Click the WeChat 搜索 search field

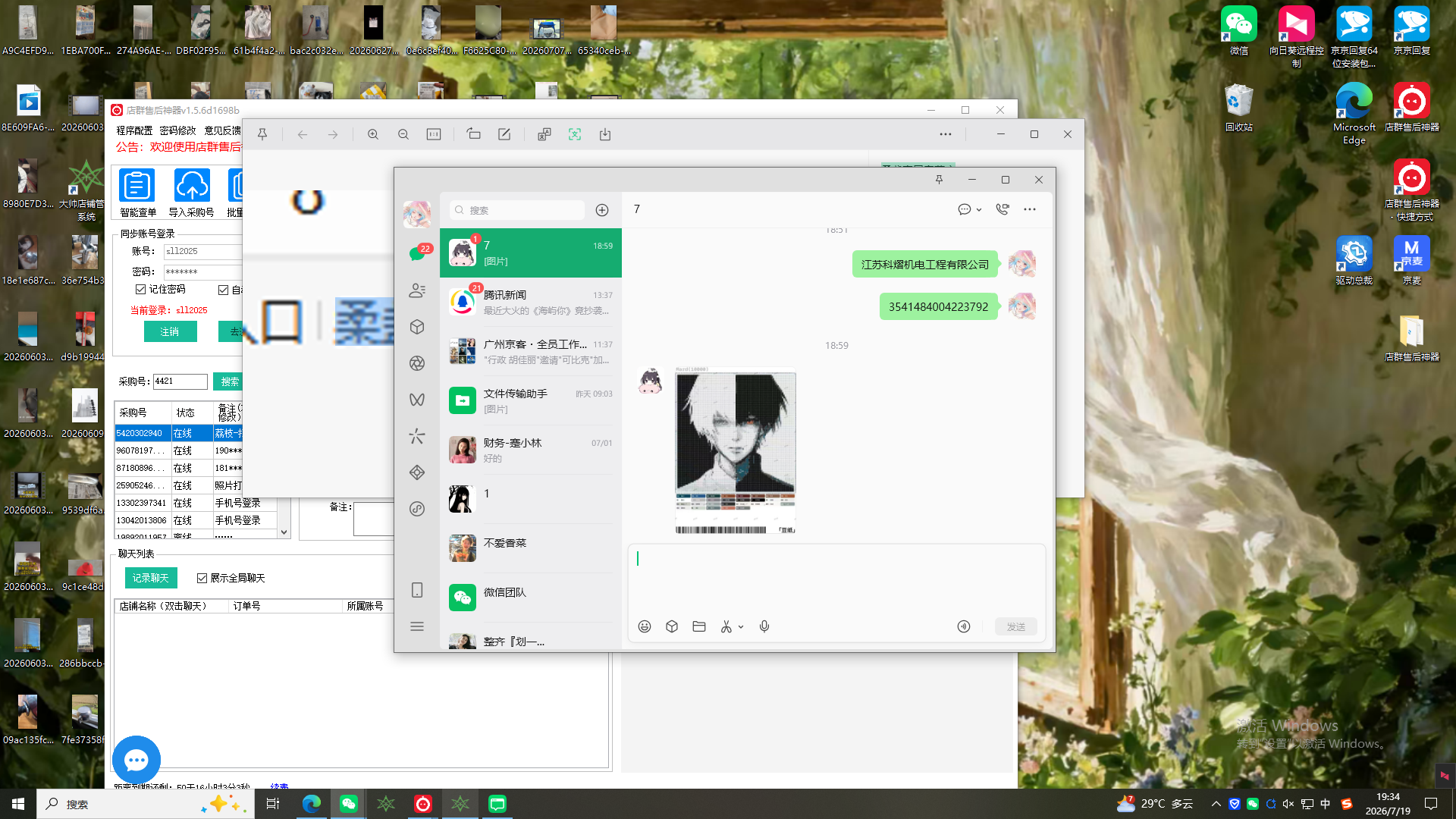tap(517, 210)
